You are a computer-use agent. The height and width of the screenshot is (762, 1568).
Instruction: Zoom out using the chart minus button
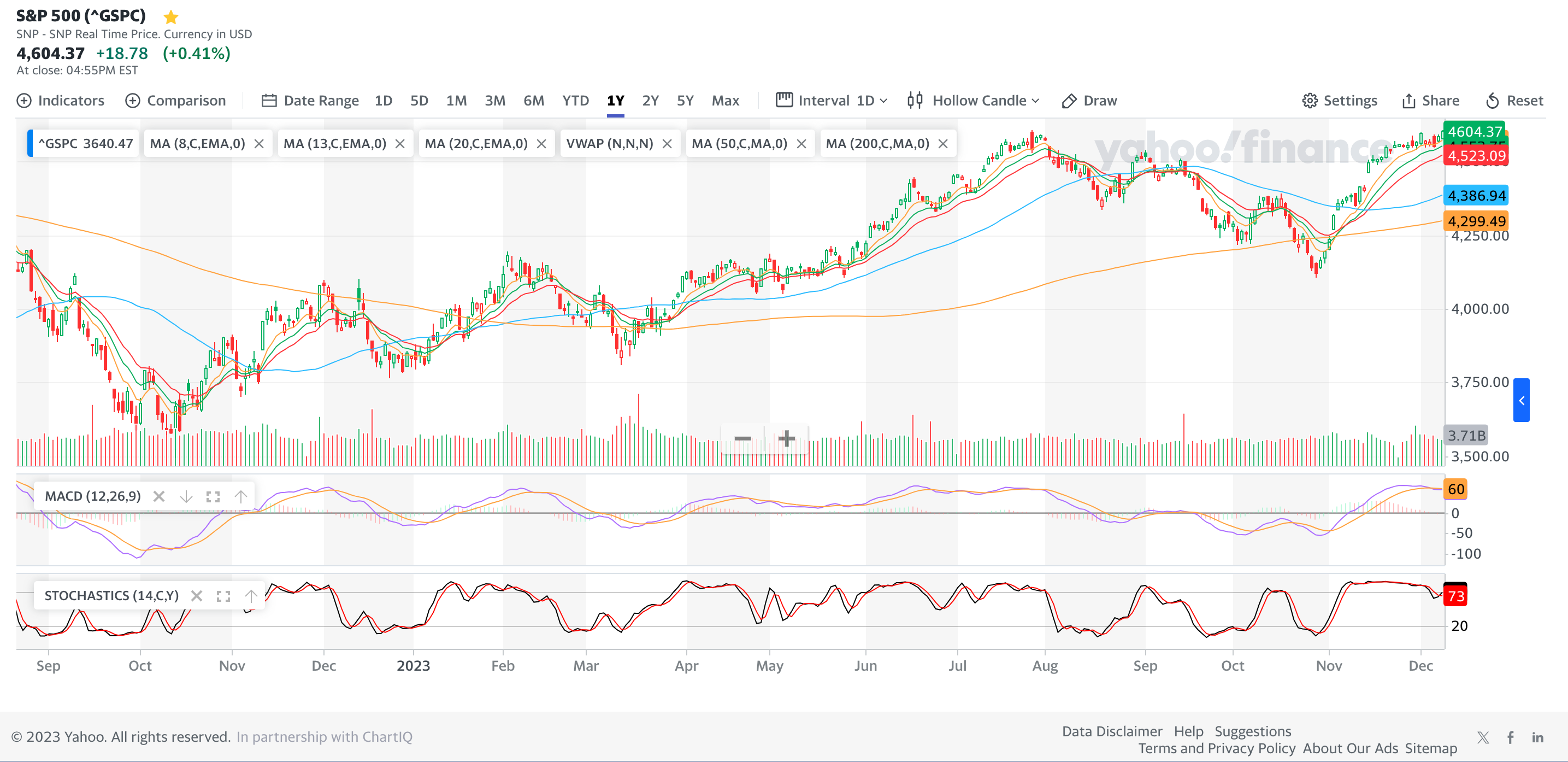pyautogui.click(x=742, y=438)
